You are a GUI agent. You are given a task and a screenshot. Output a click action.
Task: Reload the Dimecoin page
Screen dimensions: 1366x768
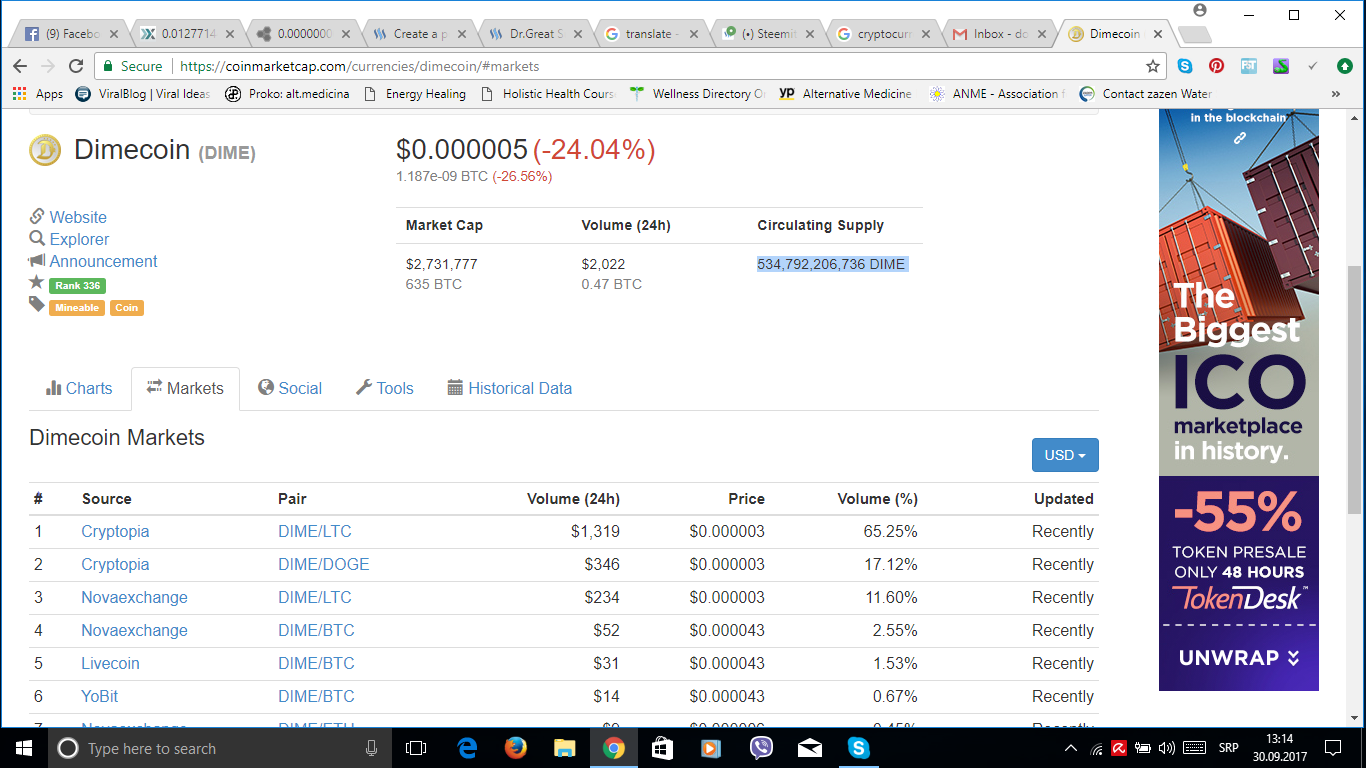point(76,66)
